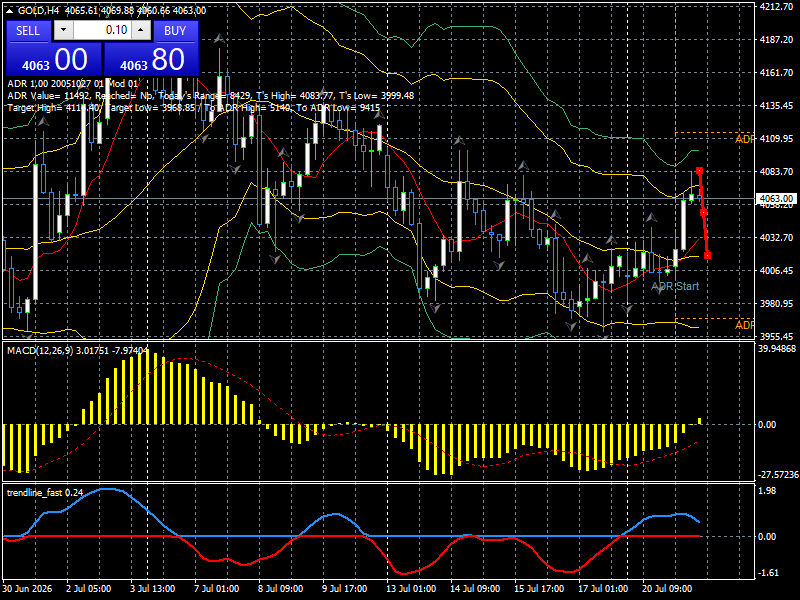
Task: Collapse one-click trading panel triangle next to GOLD,H4
Action: click(x=9, y=11)
